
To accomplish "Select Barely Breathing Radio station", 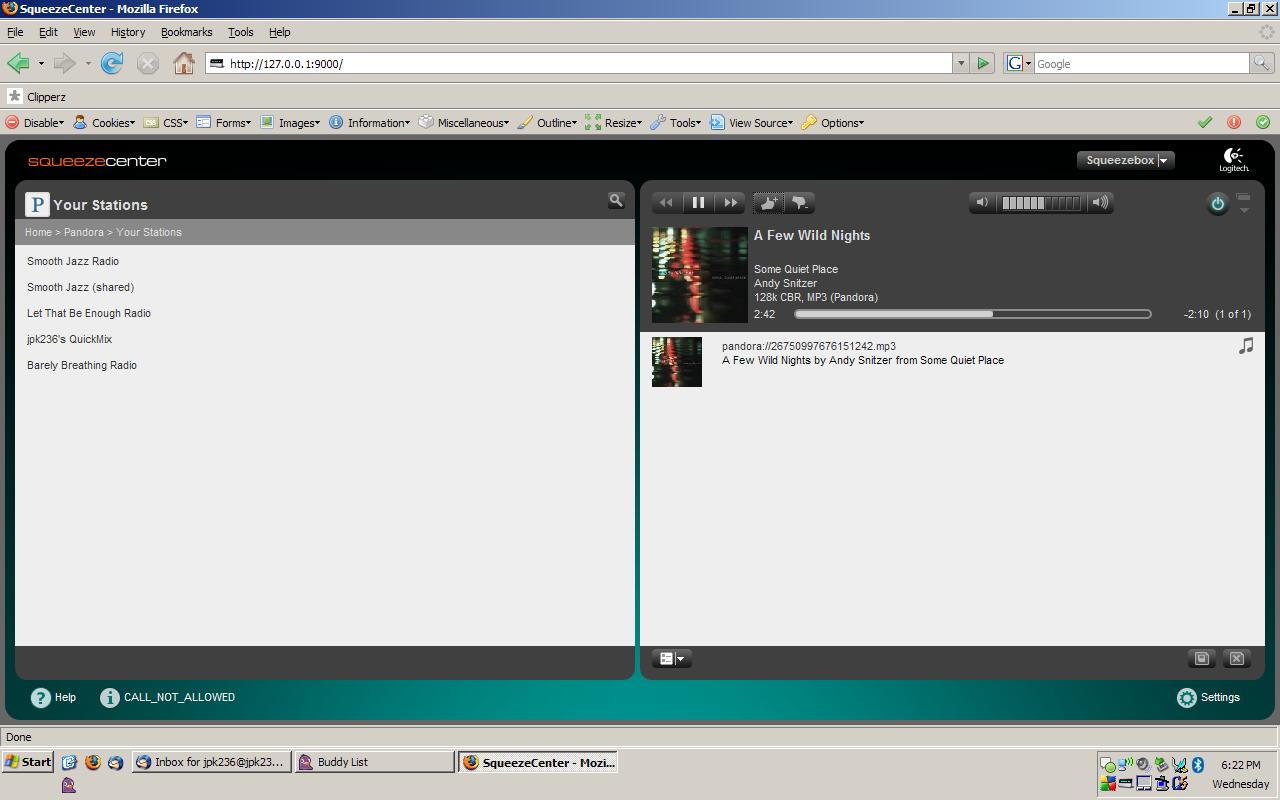I will (82, 365).
